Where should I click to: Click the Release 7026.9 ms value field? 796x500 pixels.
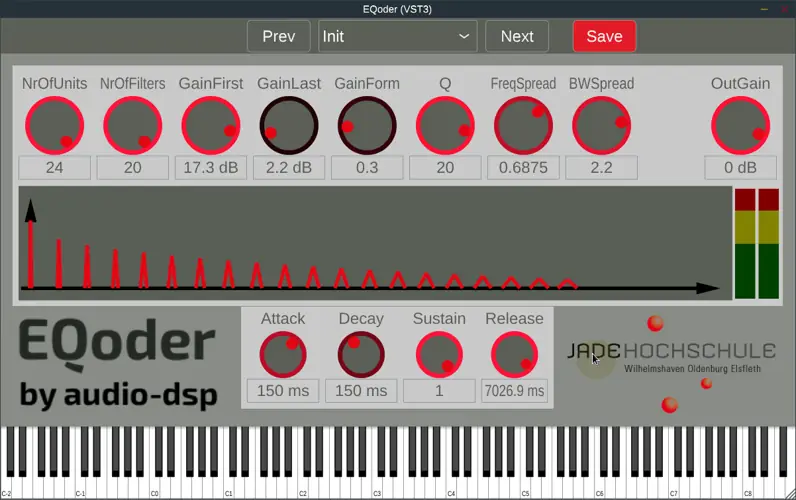tap(514, 391)
